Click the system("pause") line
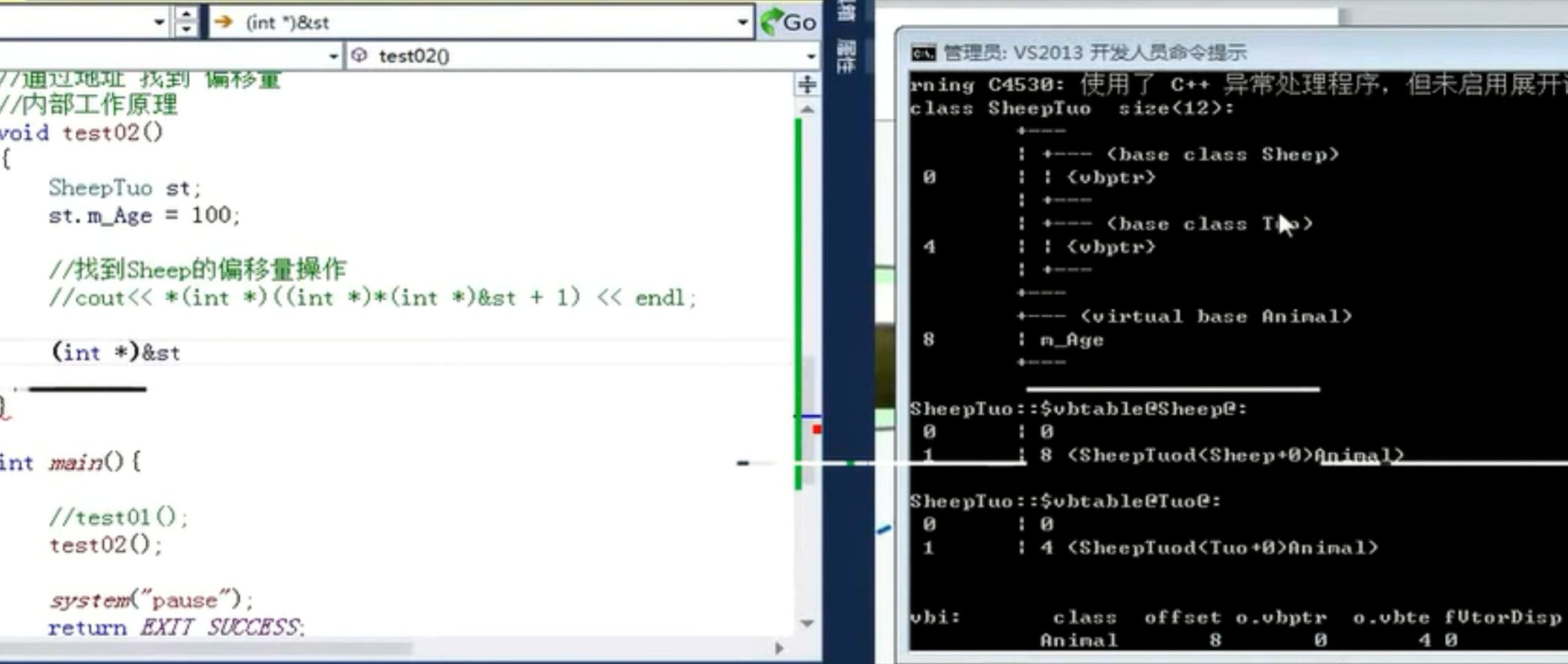The width and height of the screenshot is (1568, 664). click(151, 600)
